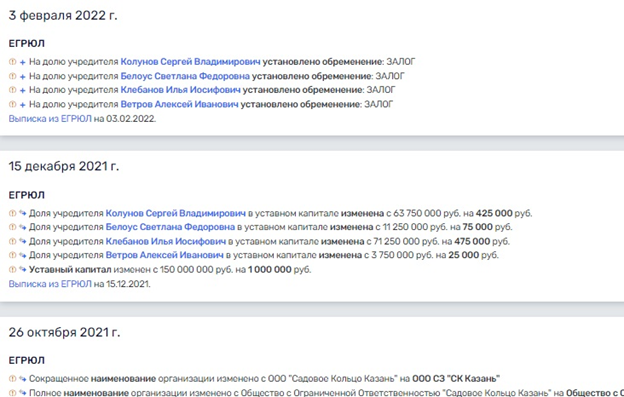The image size is (624, 397).
Task: Click change arrow icon in Колунов share row
Action: point(23,213)
